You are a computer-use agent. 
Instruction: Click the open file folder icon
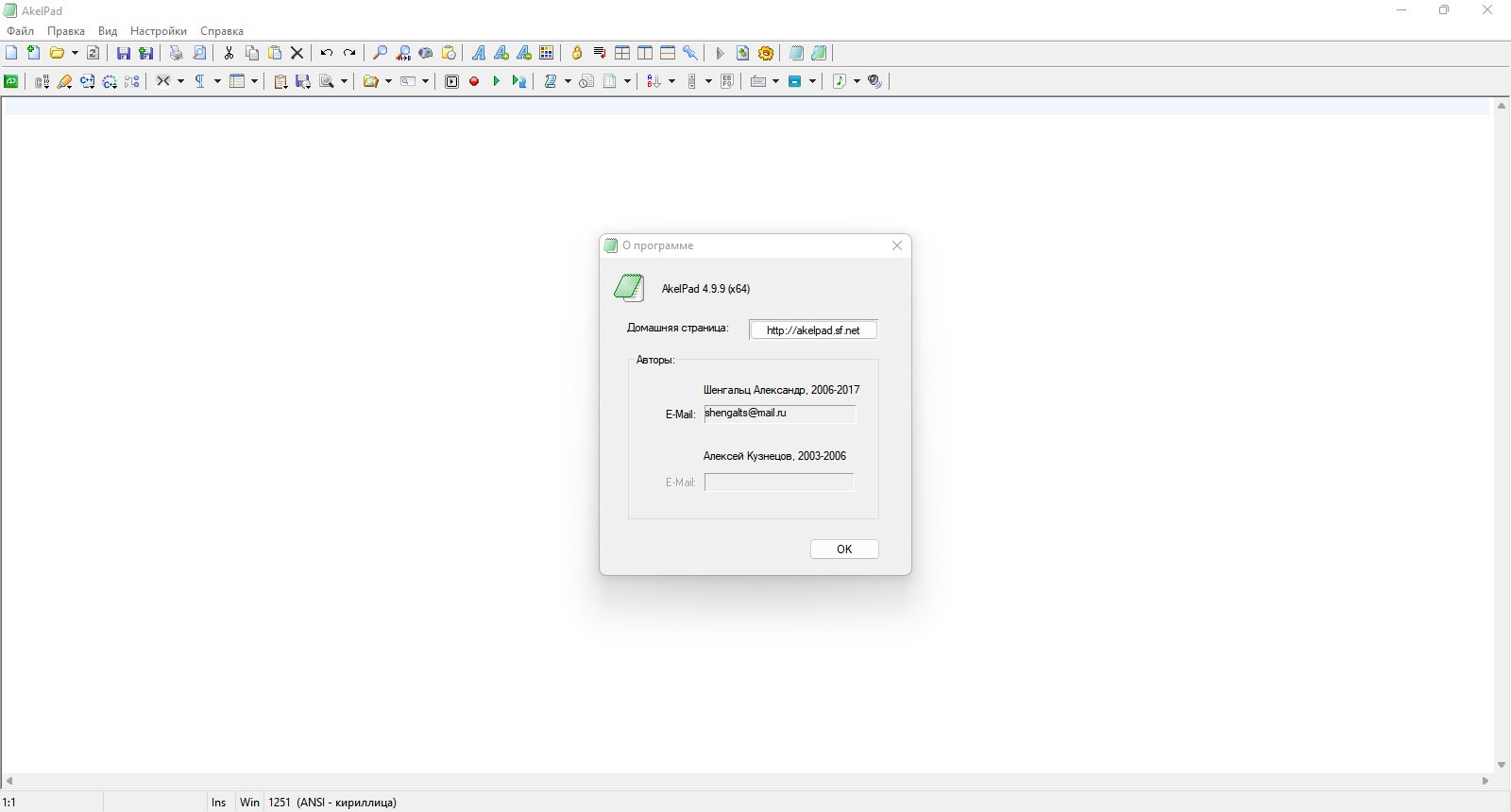[57, 53]
